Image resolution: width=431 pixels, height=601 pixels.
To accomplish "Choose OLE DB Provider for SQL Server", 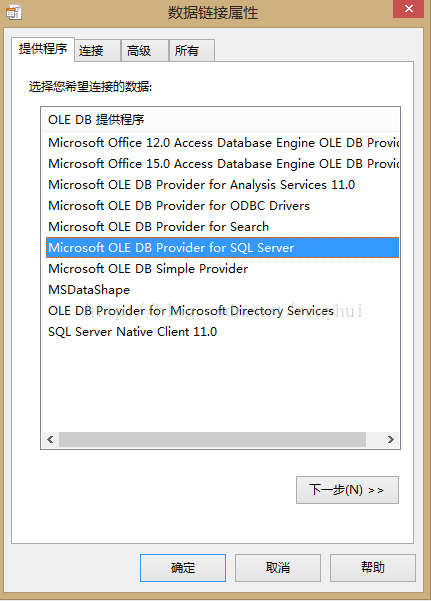I will (222, 248).
